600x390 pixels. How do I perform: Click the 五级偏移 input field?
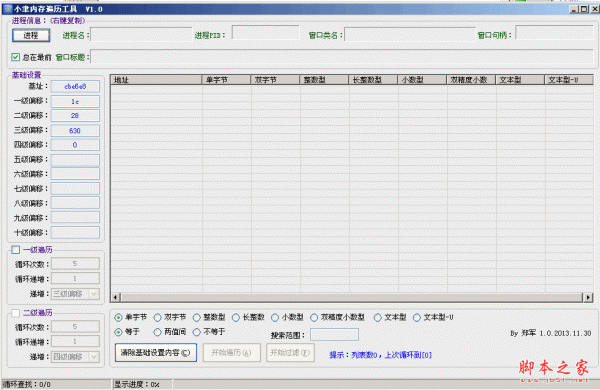(x=75, y=160)
